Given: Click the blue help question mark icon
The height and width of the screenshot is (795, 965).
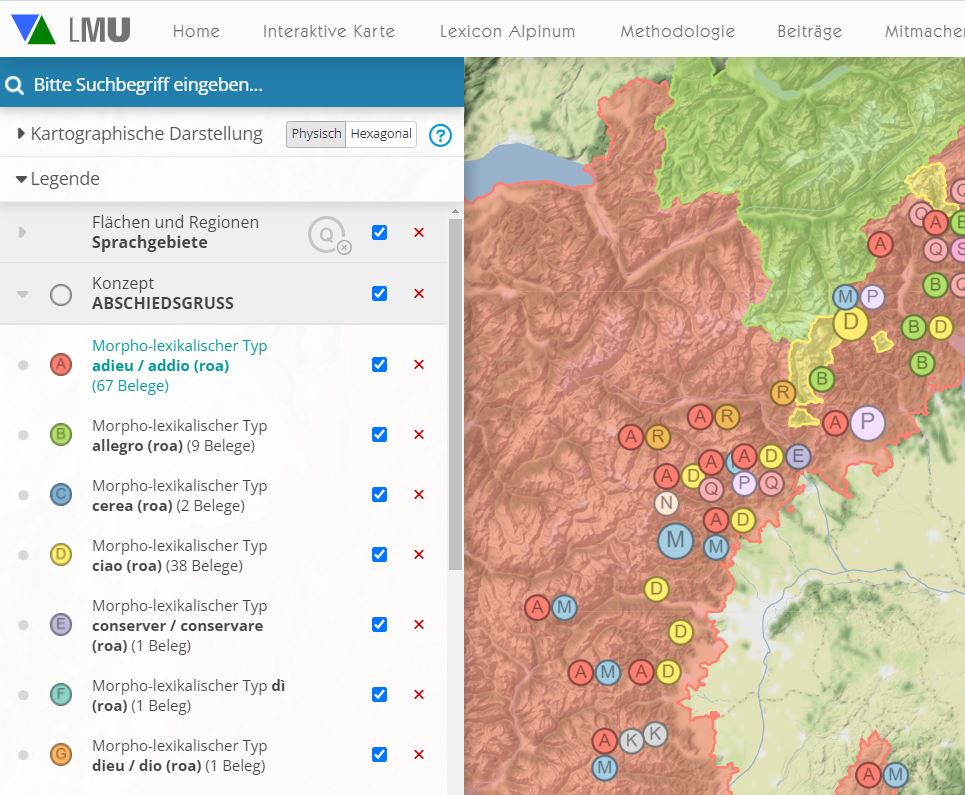Looking at the screenshot, I should click(x=440, y=135).
